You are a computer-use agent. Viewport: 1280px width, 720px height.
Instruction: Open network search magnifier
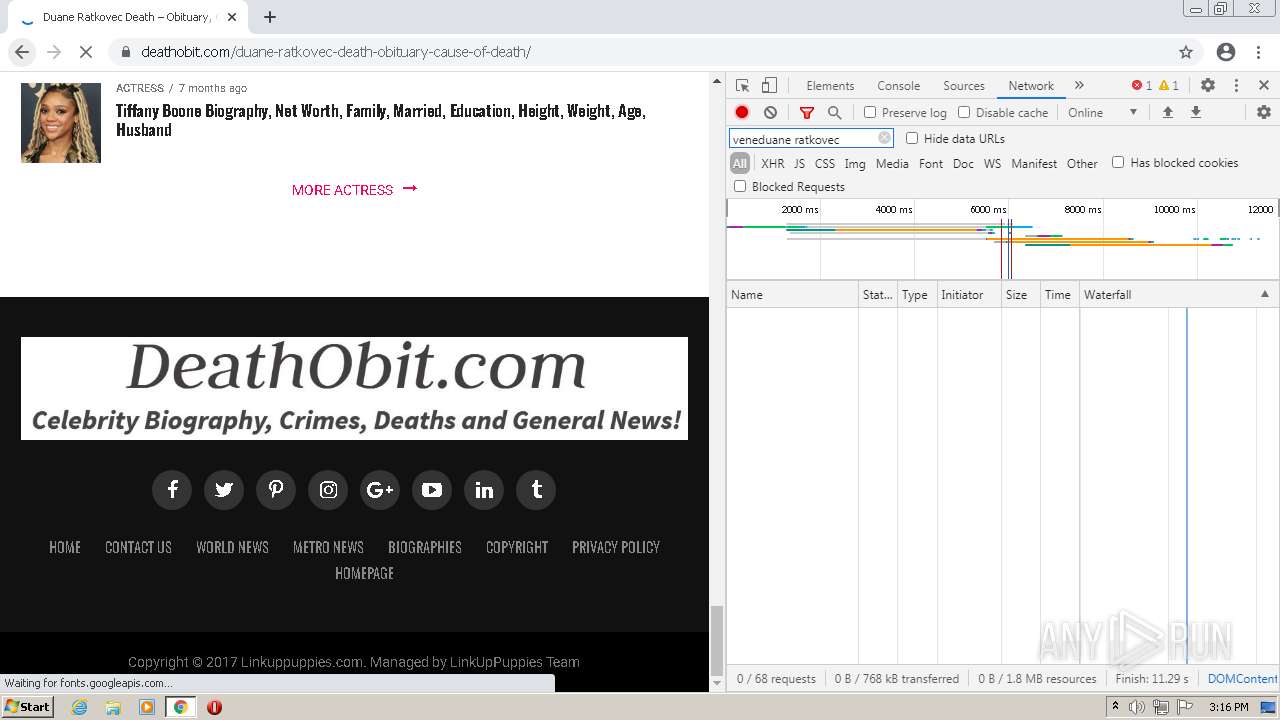point(834,113)
